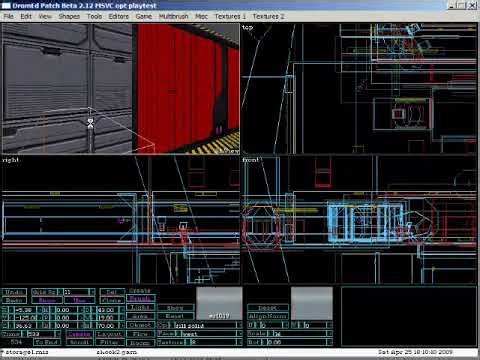Click the storage1.mis status text
The image size is (480, 360).
[27, 352]
